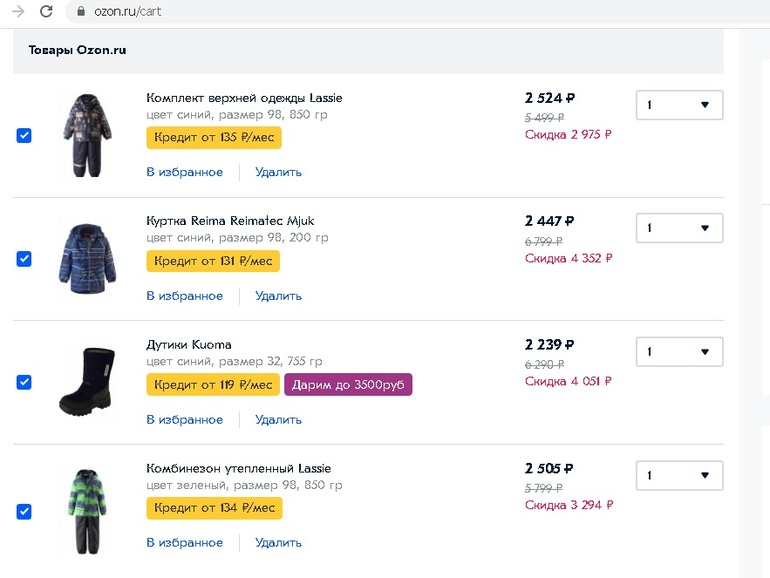Screen dimensions: 770x578
Task: Expand quantity selector for Reima jacket
Action: [x=679, y=228]
